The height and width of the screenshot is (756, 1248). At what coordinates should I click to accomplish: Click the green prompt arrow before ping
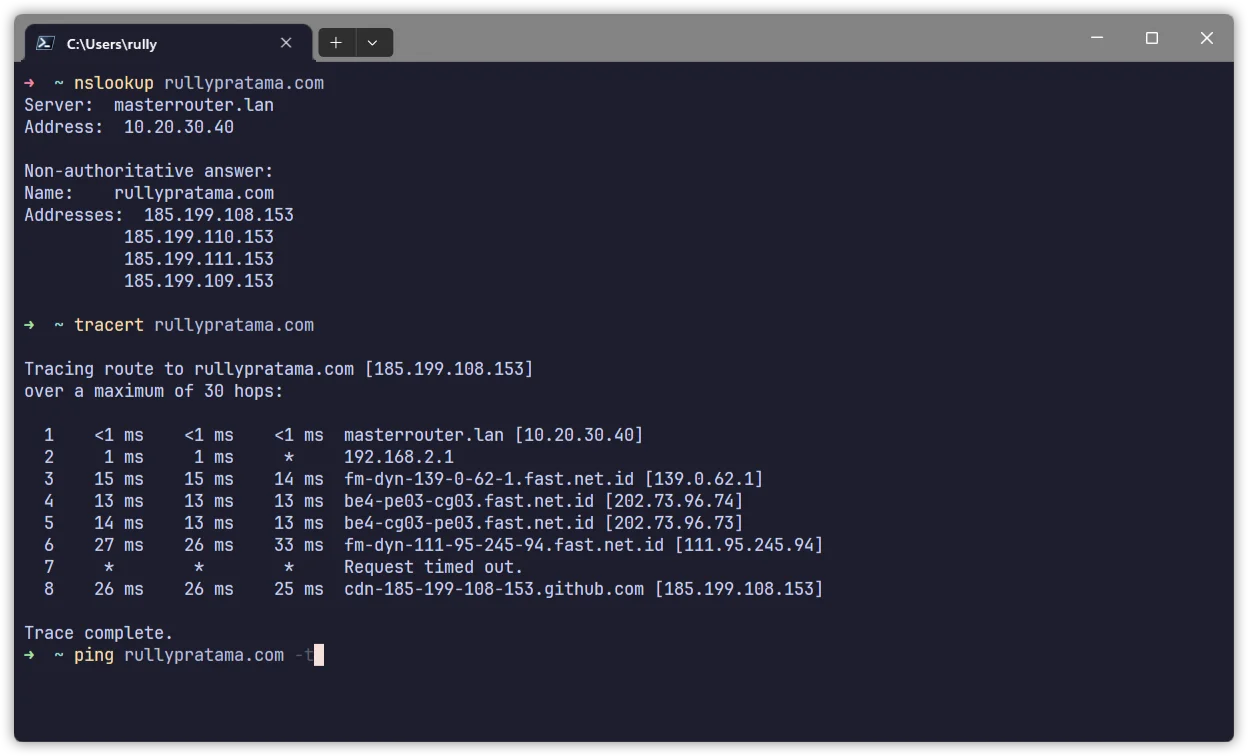(x=30, y=656)
